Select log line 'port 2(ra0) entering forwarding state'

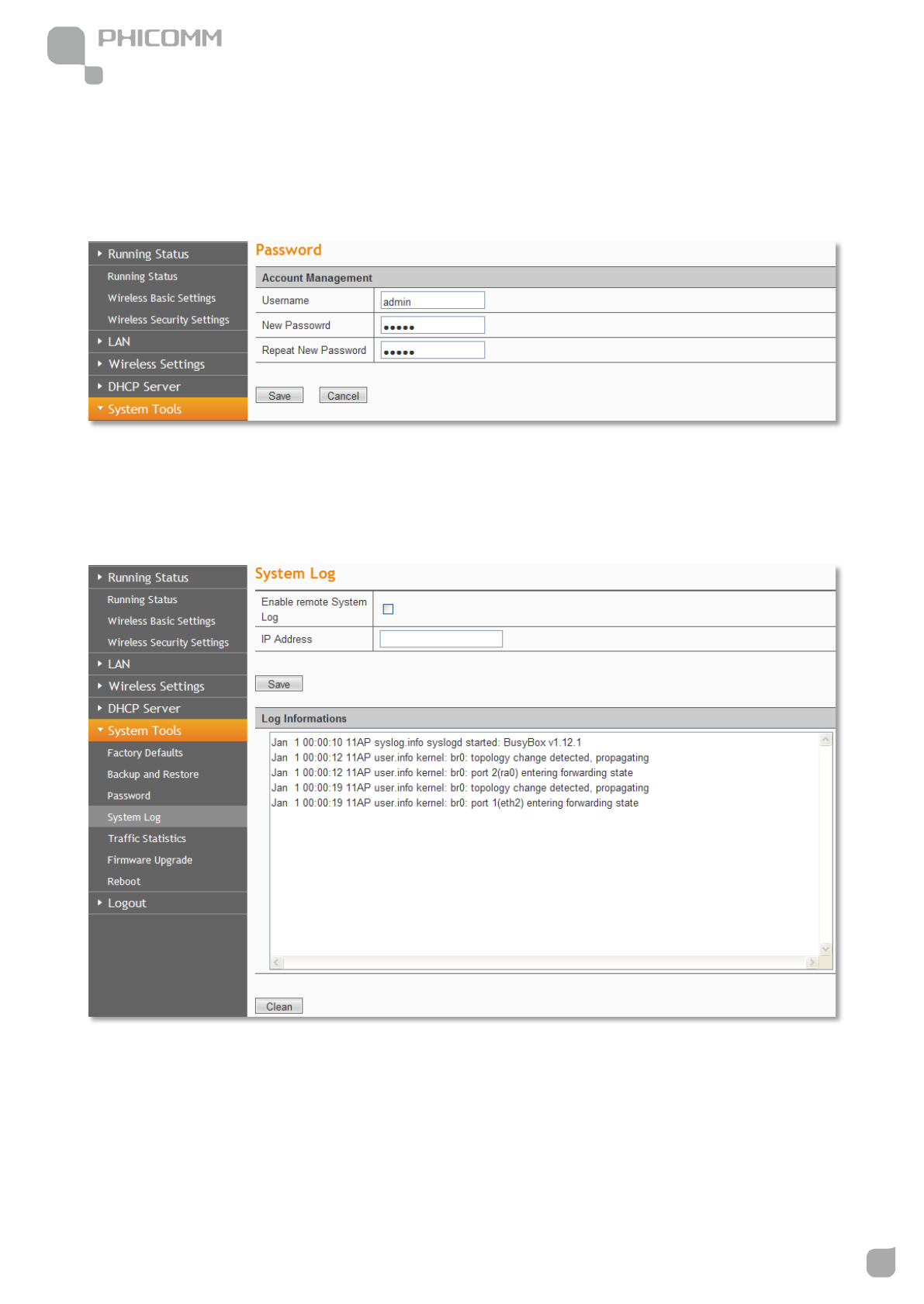452,773
